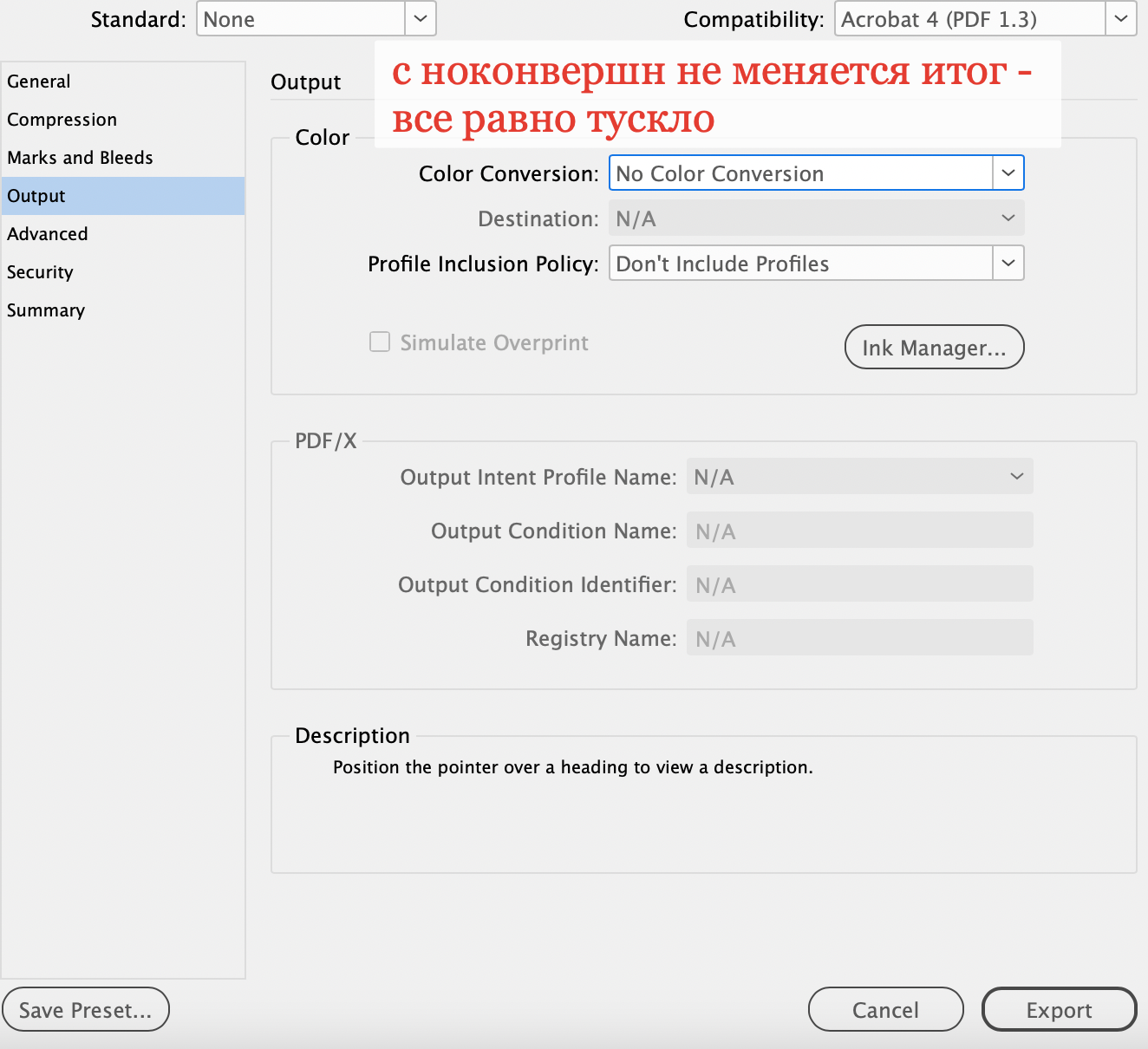Click the 'Description' group heading
The width and height of the screenshot is (1148, 1049).
point(353,735)
